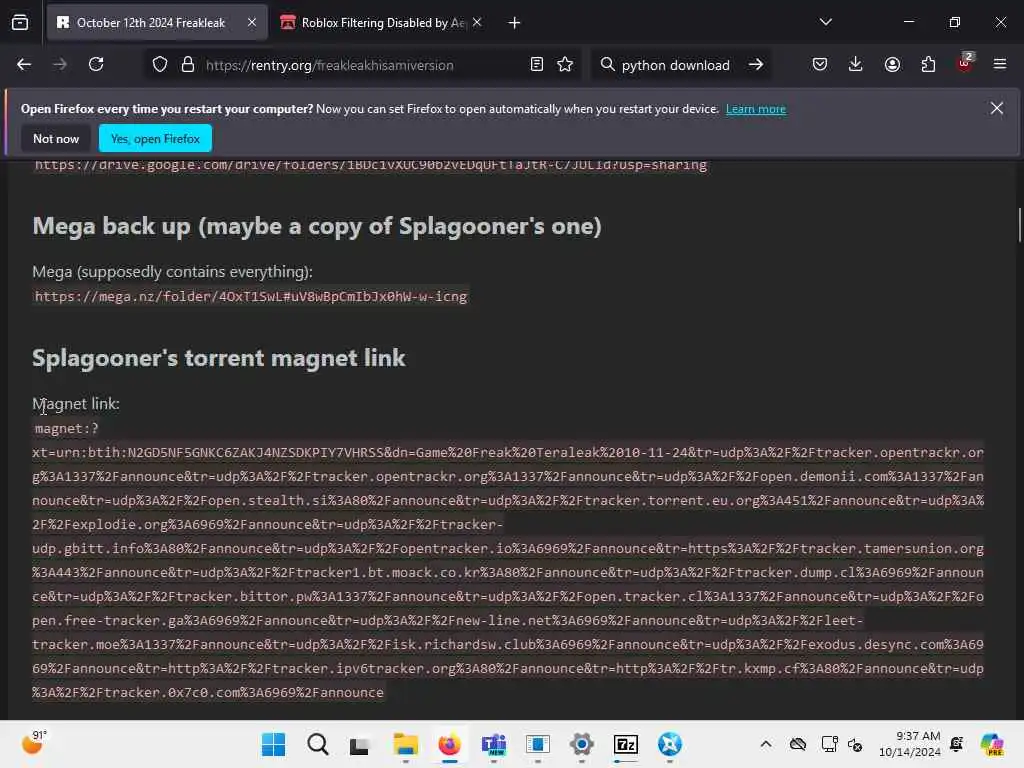Click the magnet:? text line
Image resolution: width=1024 pixels, height=768 pixels.
click(67, 428)
